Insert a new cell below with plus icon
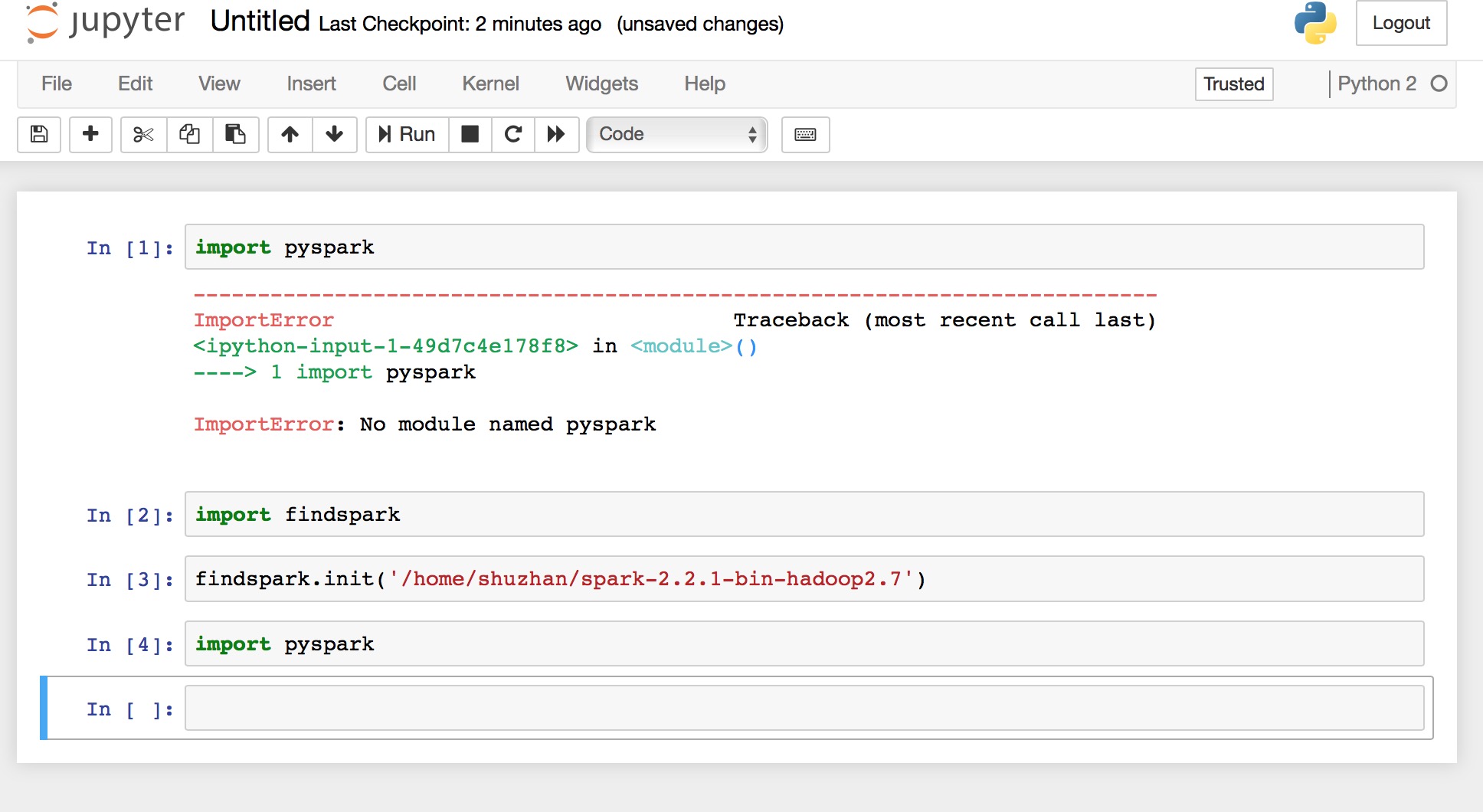1483x812 pixels. (x=90, y=135)
